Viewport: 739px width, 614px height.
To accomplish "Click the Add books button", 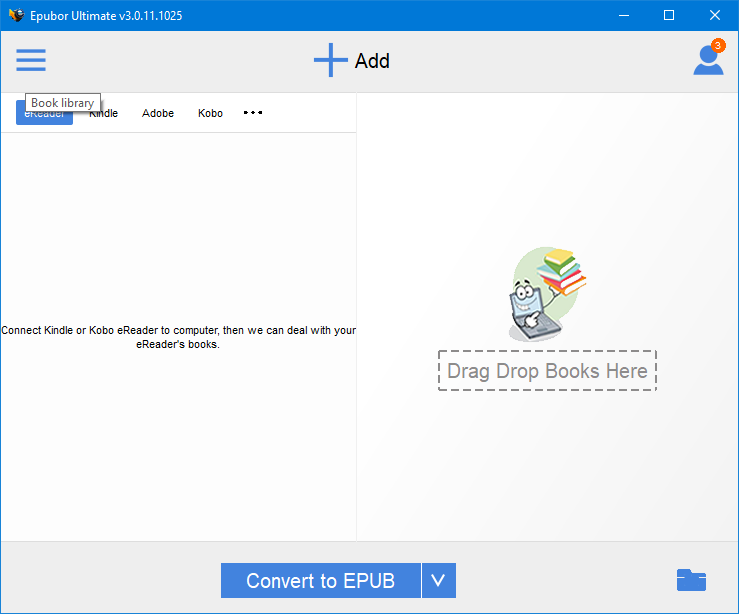I will tap(352, 60).
